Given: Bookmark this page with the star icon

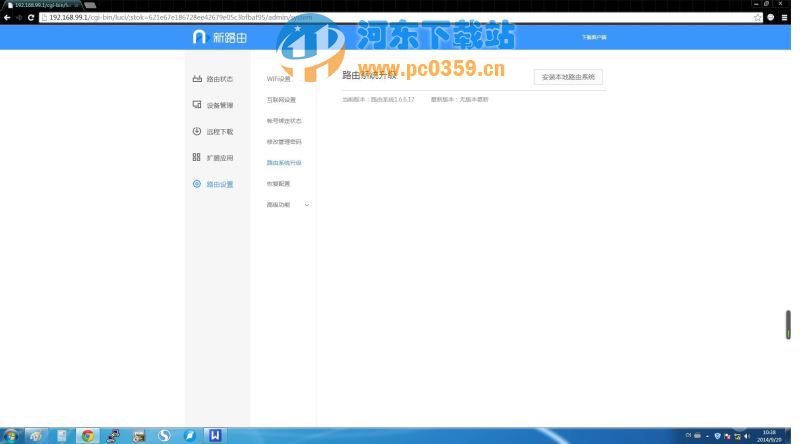Looking at the screenshot, I should pyautogui.click(x=758, y=17).
